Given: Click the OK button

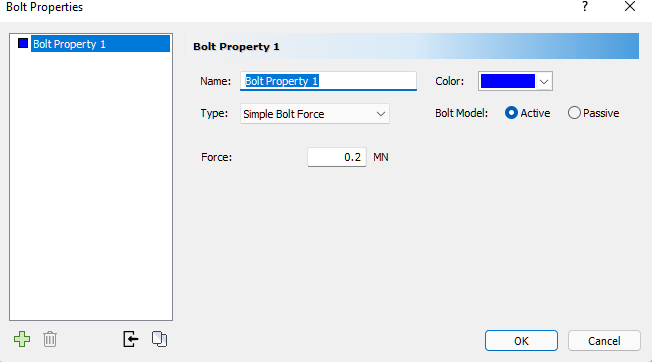Looking at the screenshot, I should coord(521,341).
